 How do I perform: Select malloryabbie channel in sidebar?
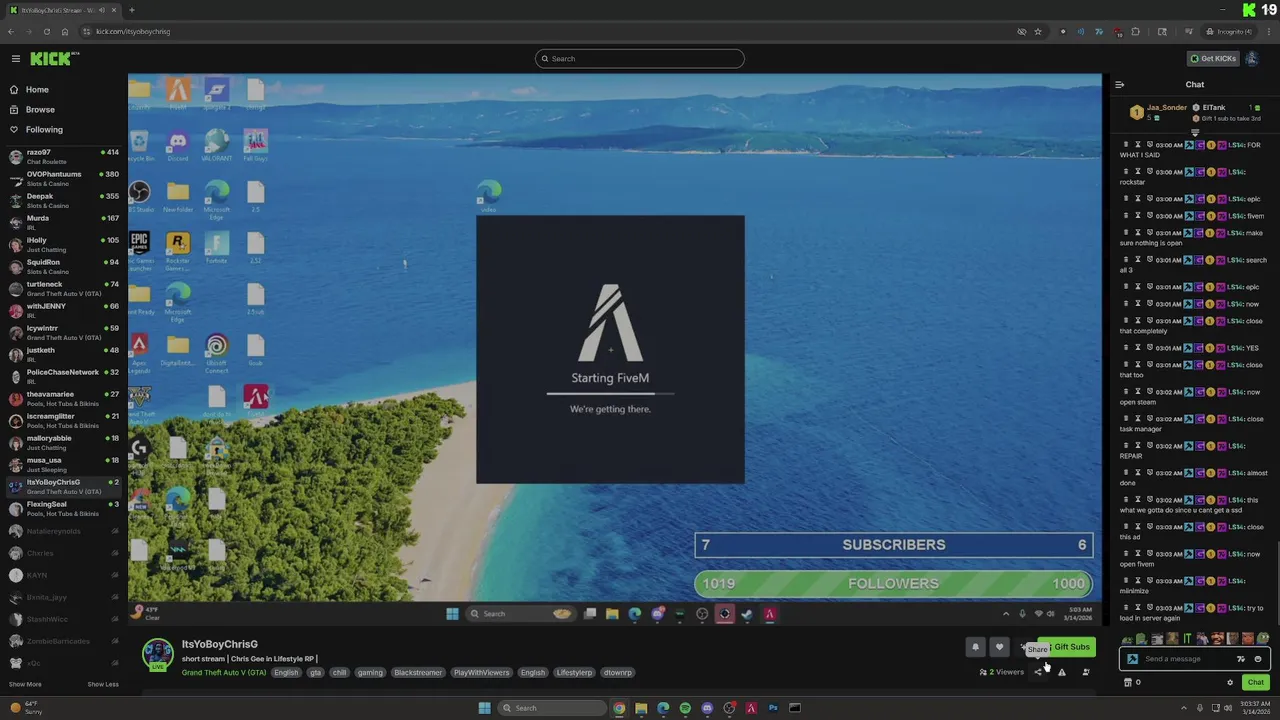(x=62, y=442)
